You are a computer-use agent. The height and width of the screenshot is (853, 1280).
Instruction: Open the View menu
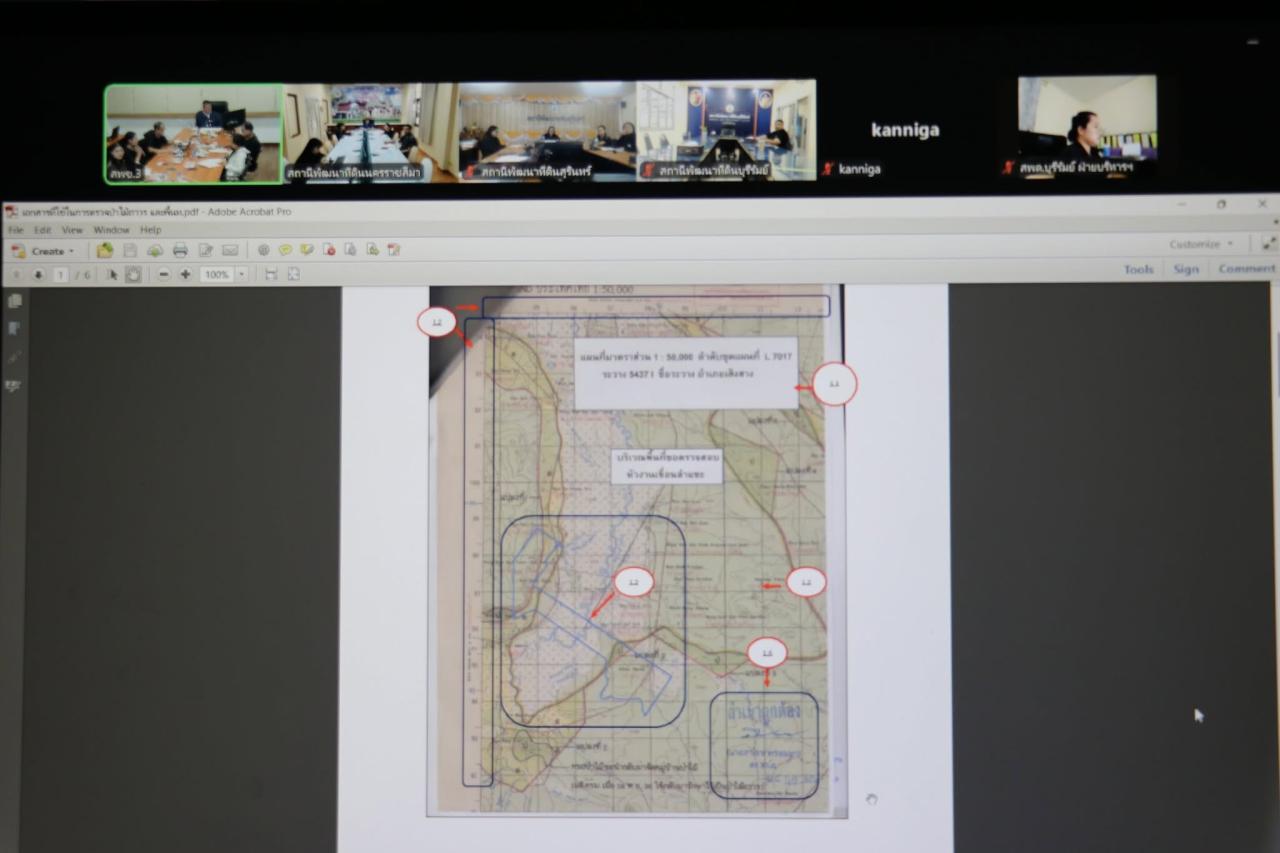click(72, 230)
